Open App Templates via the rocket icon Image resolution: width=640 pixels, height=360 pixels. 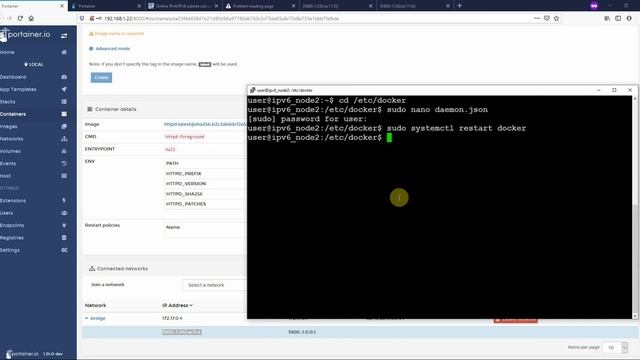click(64, 89)
